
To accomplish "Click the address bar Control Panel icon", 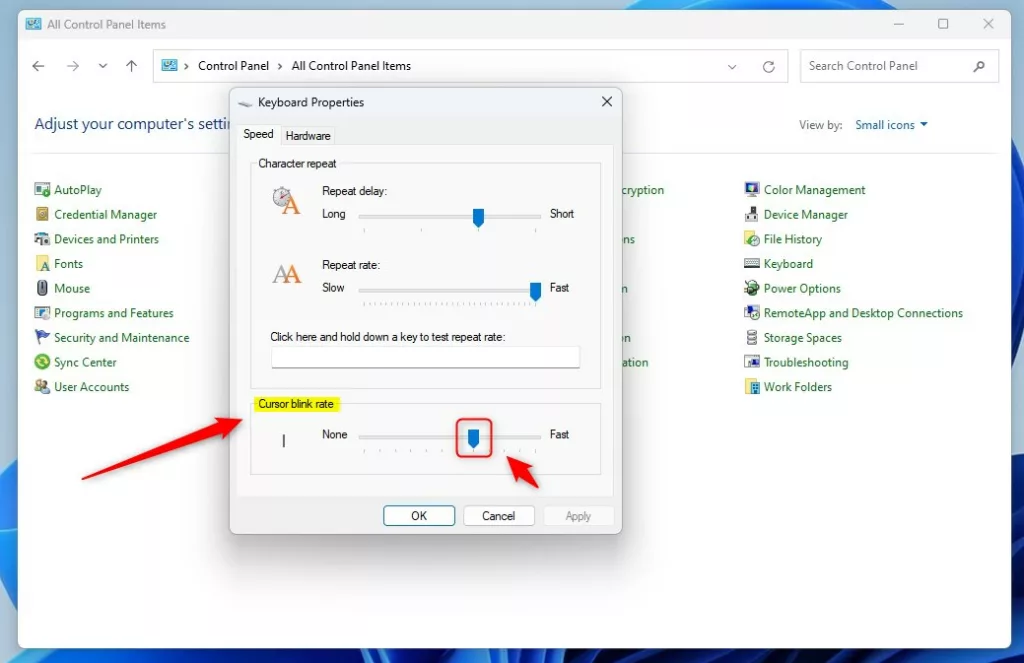I will coord(169,65).
